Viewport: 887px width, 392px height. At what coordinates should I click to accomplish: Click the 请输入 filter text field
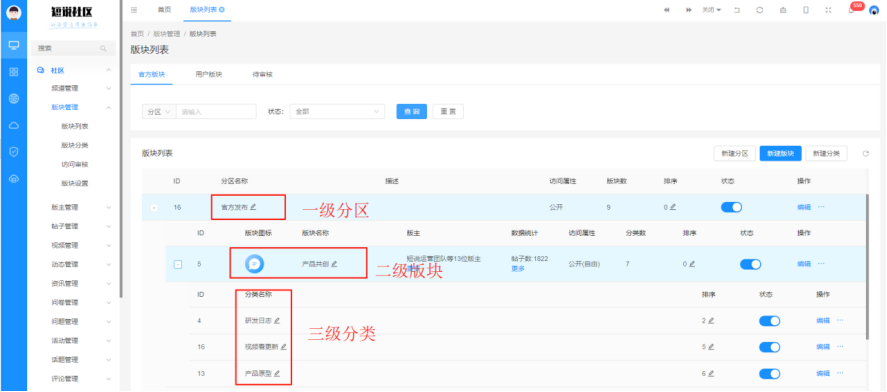[217, 112]
